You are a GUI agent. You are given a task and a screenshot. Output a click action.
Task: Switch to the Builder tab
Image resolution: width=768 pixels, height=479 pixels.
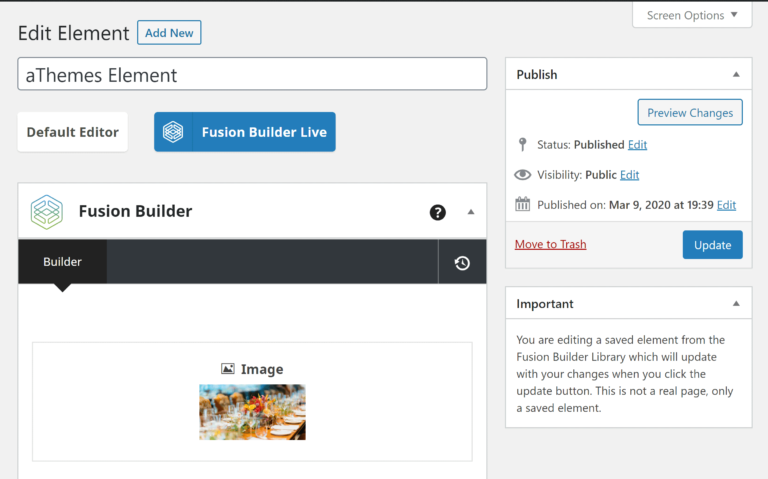tap(62, 262)
